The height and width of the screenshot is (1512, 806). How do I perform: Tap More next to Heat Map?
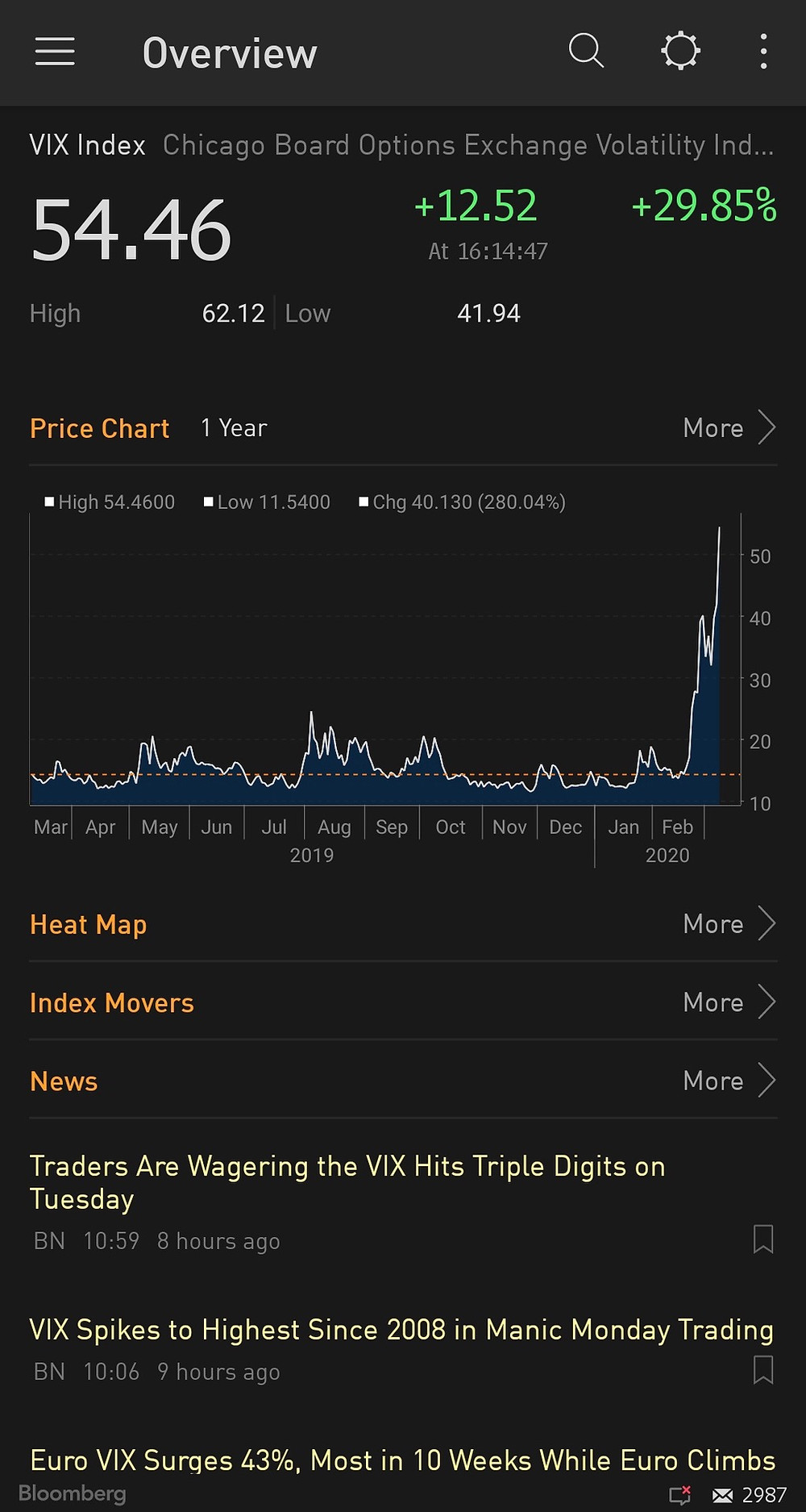713,924
